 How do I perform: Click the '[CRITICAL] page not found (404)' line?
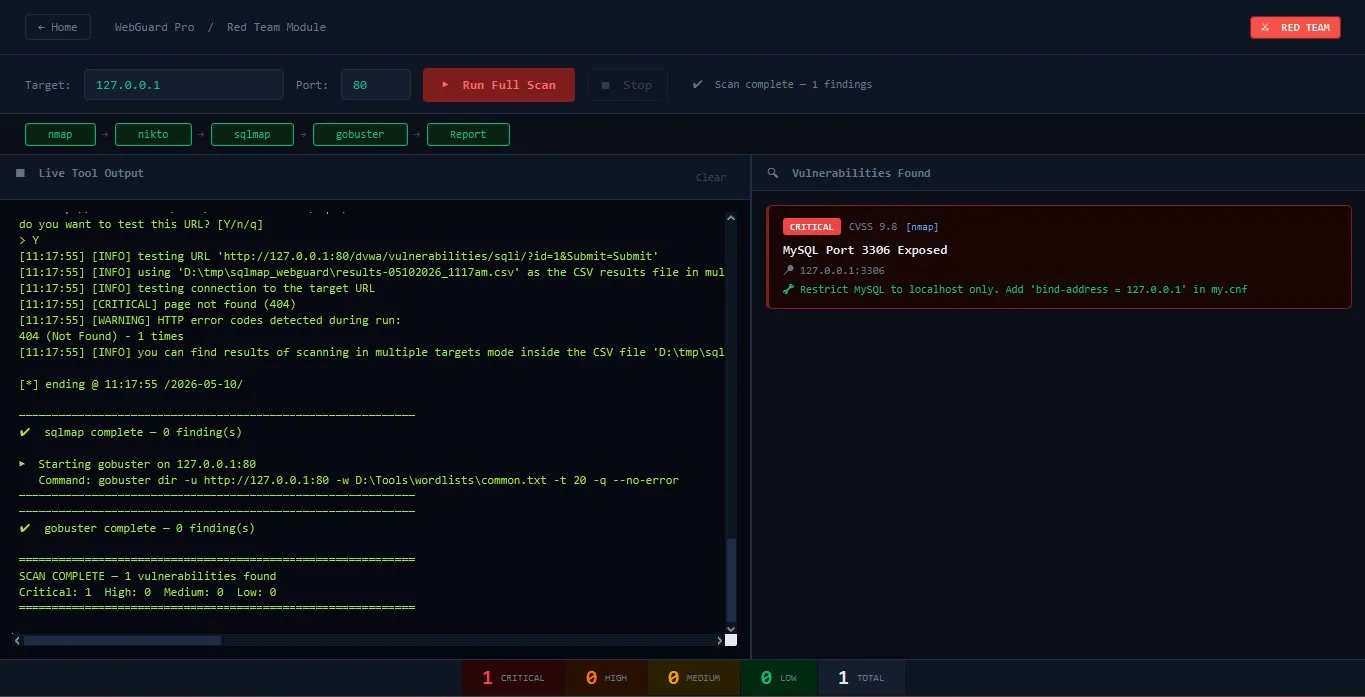[x=157, y=304]
